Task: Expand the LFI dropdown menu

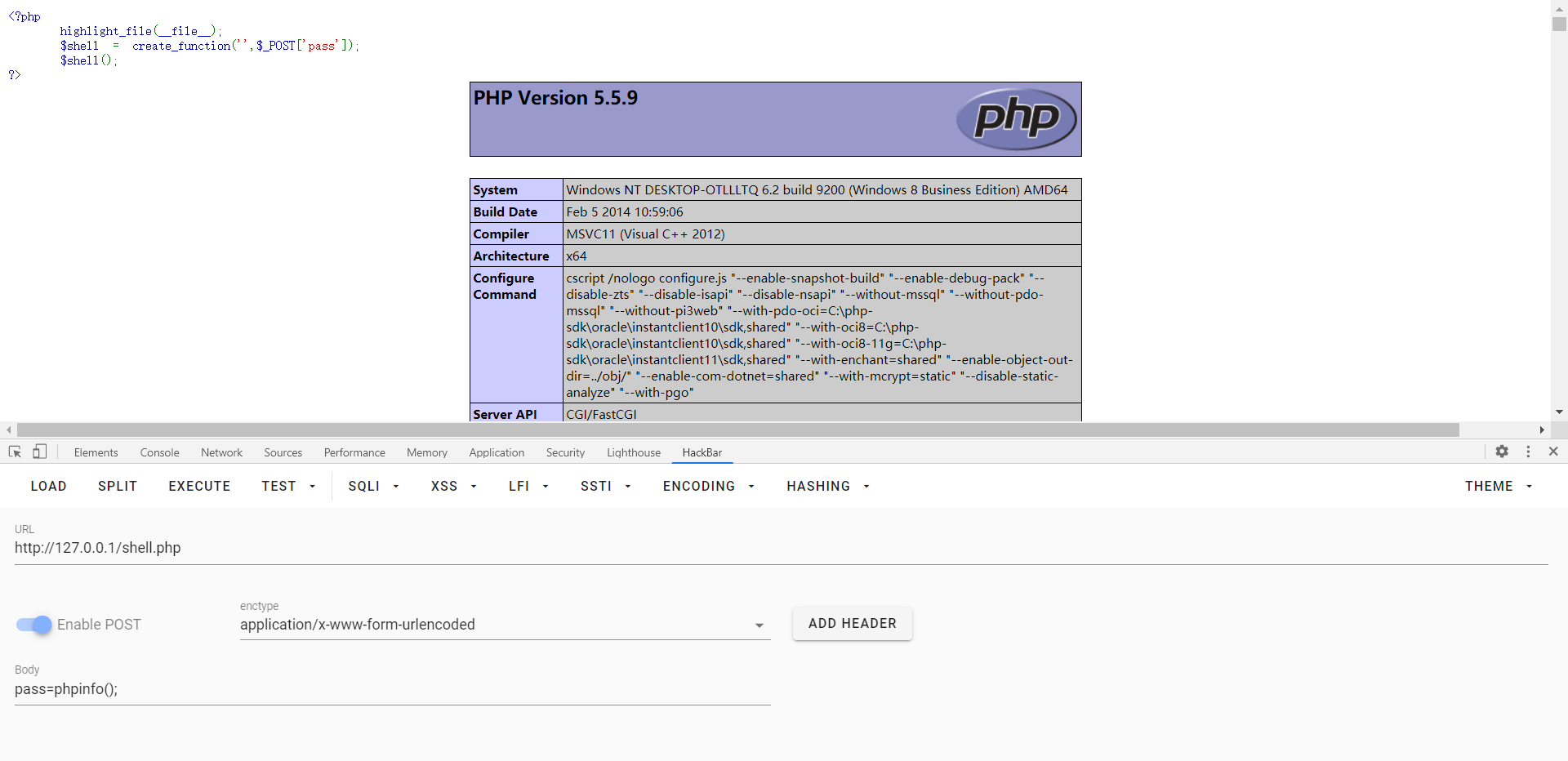Action: coord(528,486)
